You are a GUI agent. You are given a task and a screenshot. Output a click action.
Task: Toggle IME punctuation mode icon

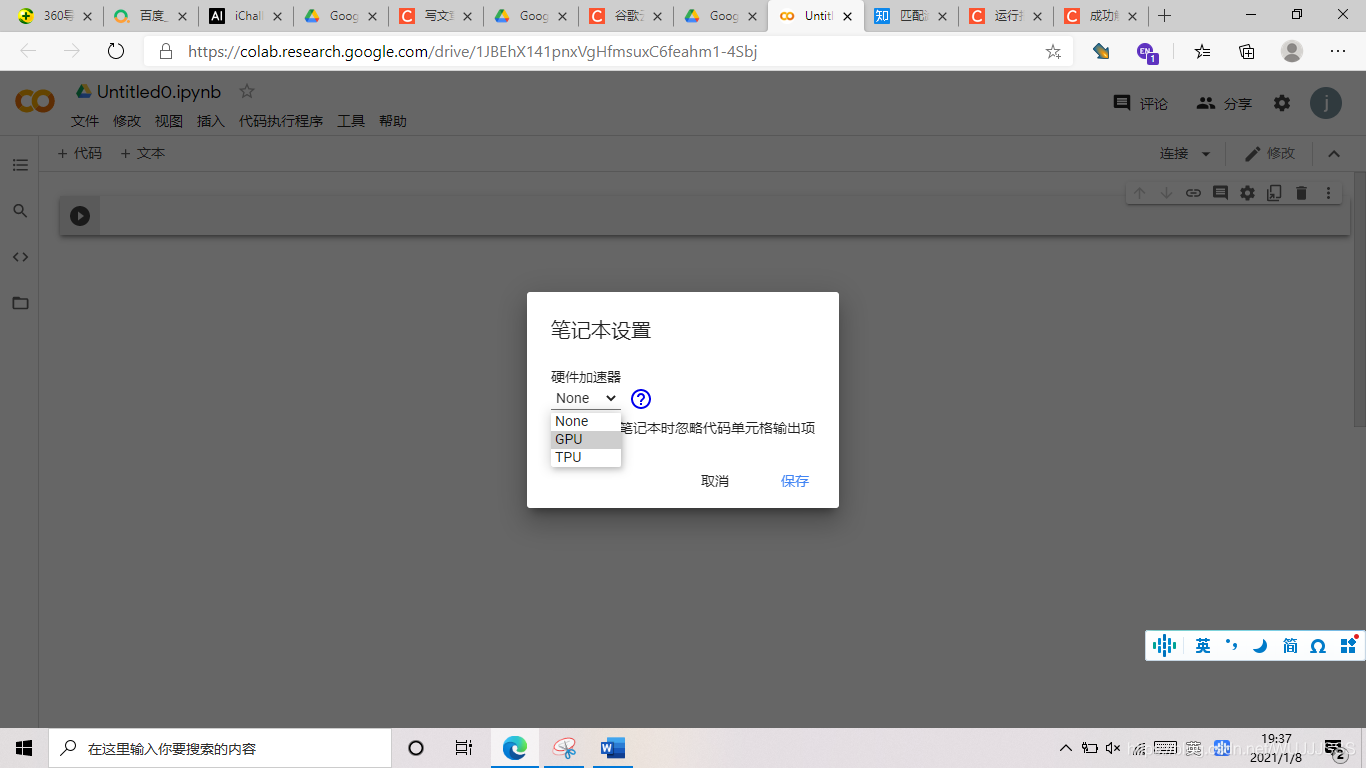pyautogui.click(x=1232, y=646)
